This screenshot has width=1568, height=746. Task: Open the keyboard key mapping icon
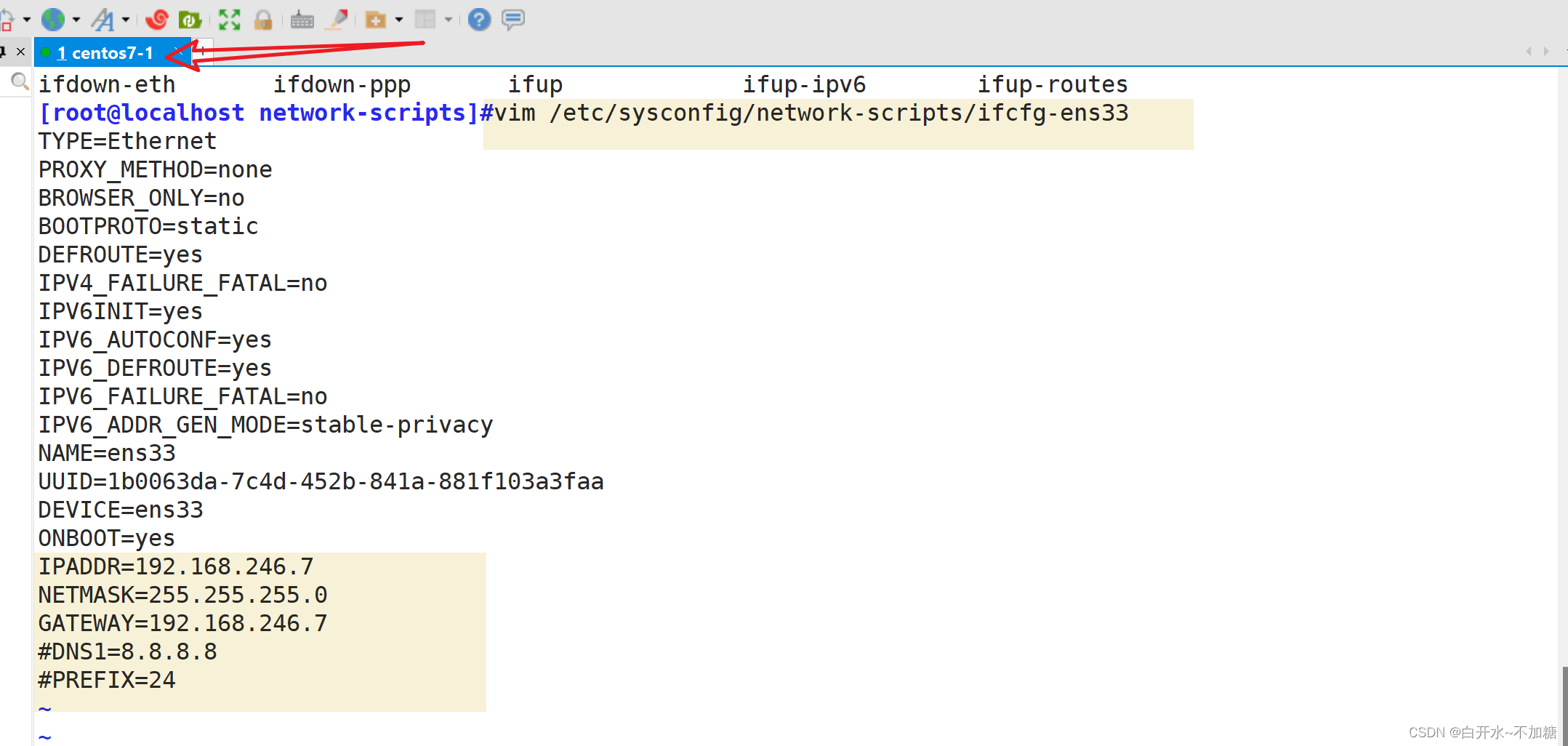[x=302, y=20]
